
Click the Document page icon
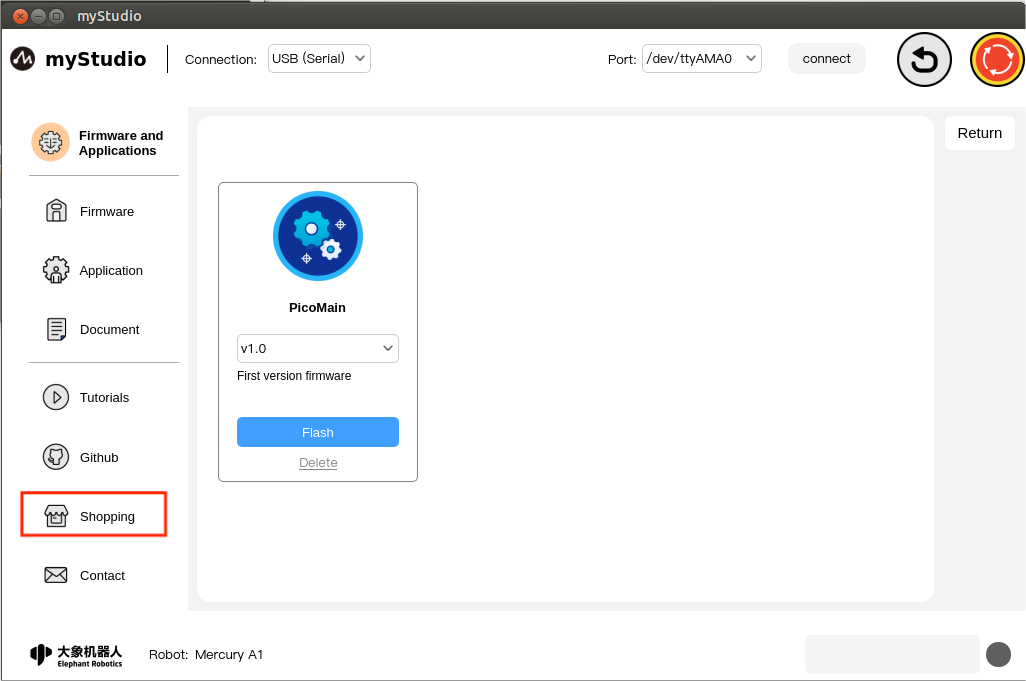(56, 329)
